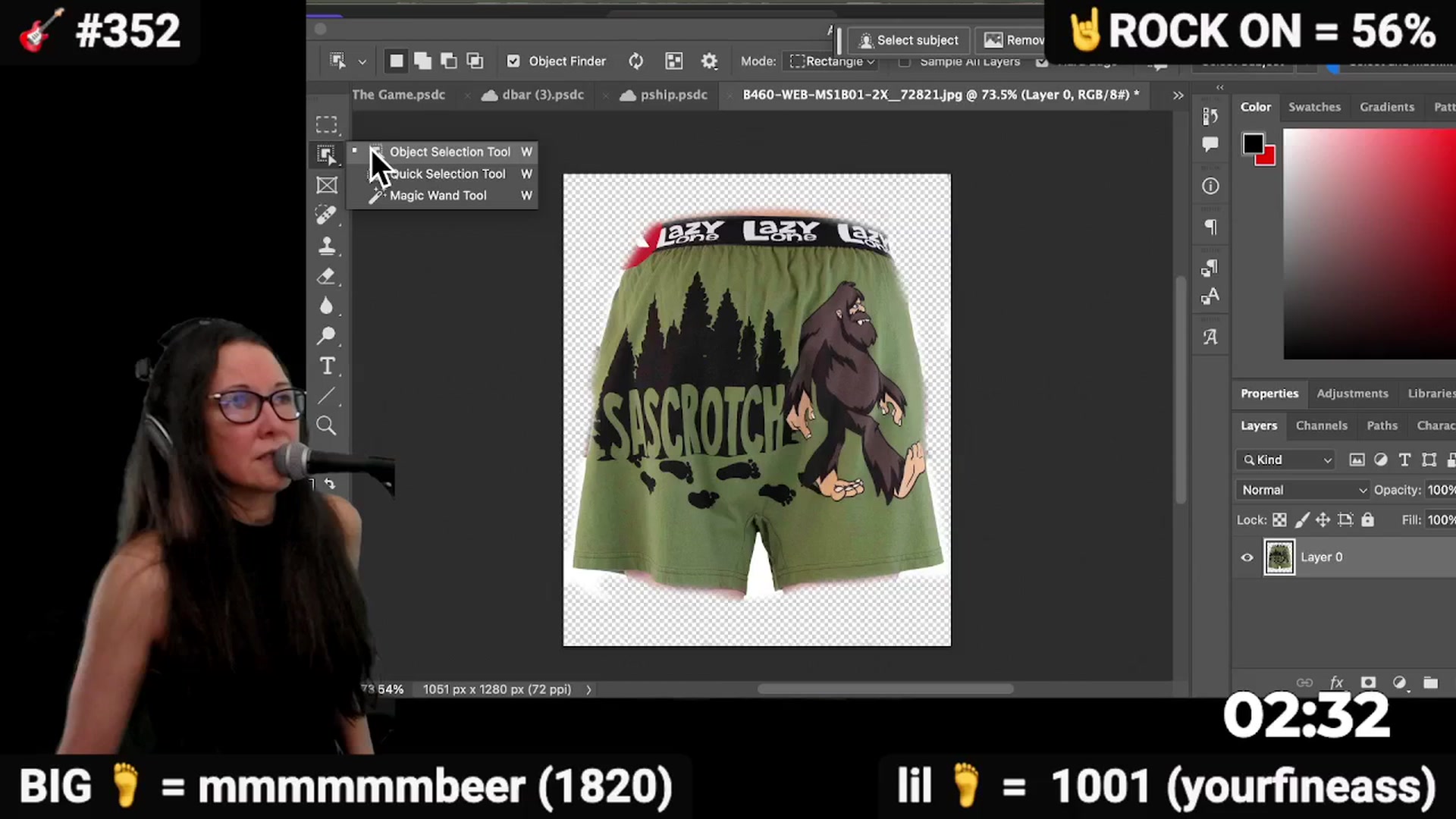Hide Layer 0 using eye icon
Screen dimensions: 1456x819
[1247, 557]
